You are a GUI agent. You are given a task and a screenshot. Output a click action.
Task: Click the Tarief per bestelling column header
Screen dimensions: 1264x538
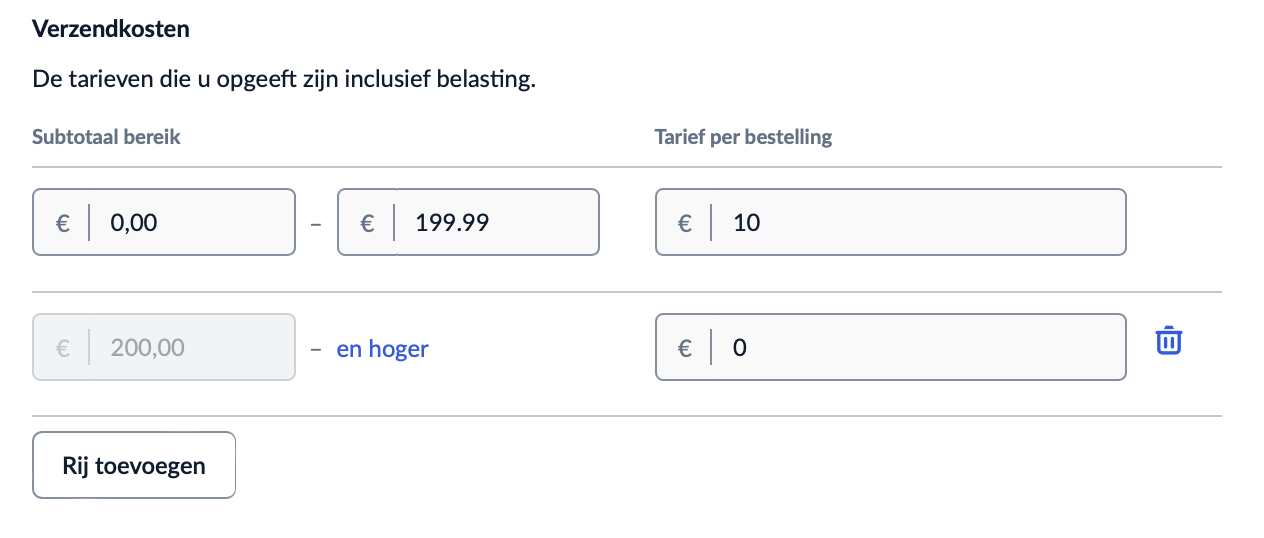[743, 137]
